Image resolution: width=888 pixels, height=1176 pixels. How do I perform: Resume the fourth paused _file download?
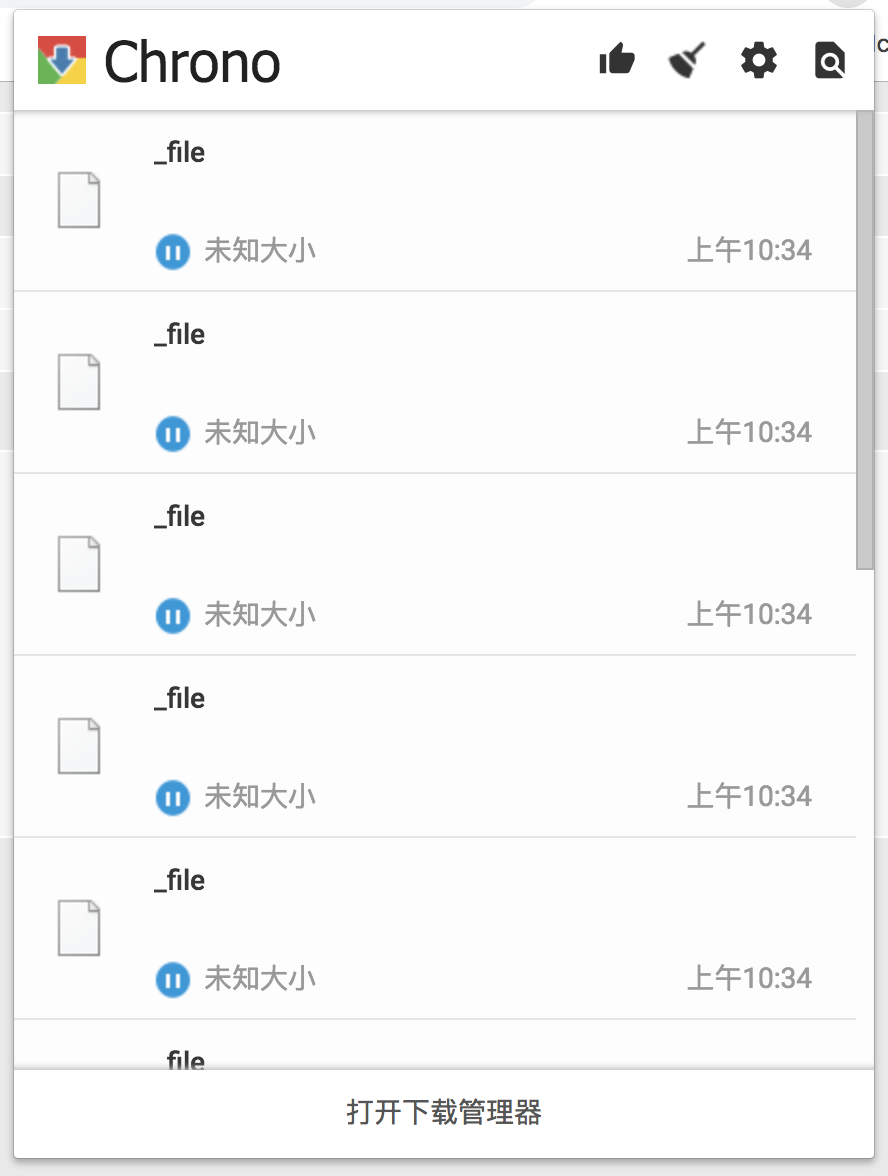click(x=172, y=797)
